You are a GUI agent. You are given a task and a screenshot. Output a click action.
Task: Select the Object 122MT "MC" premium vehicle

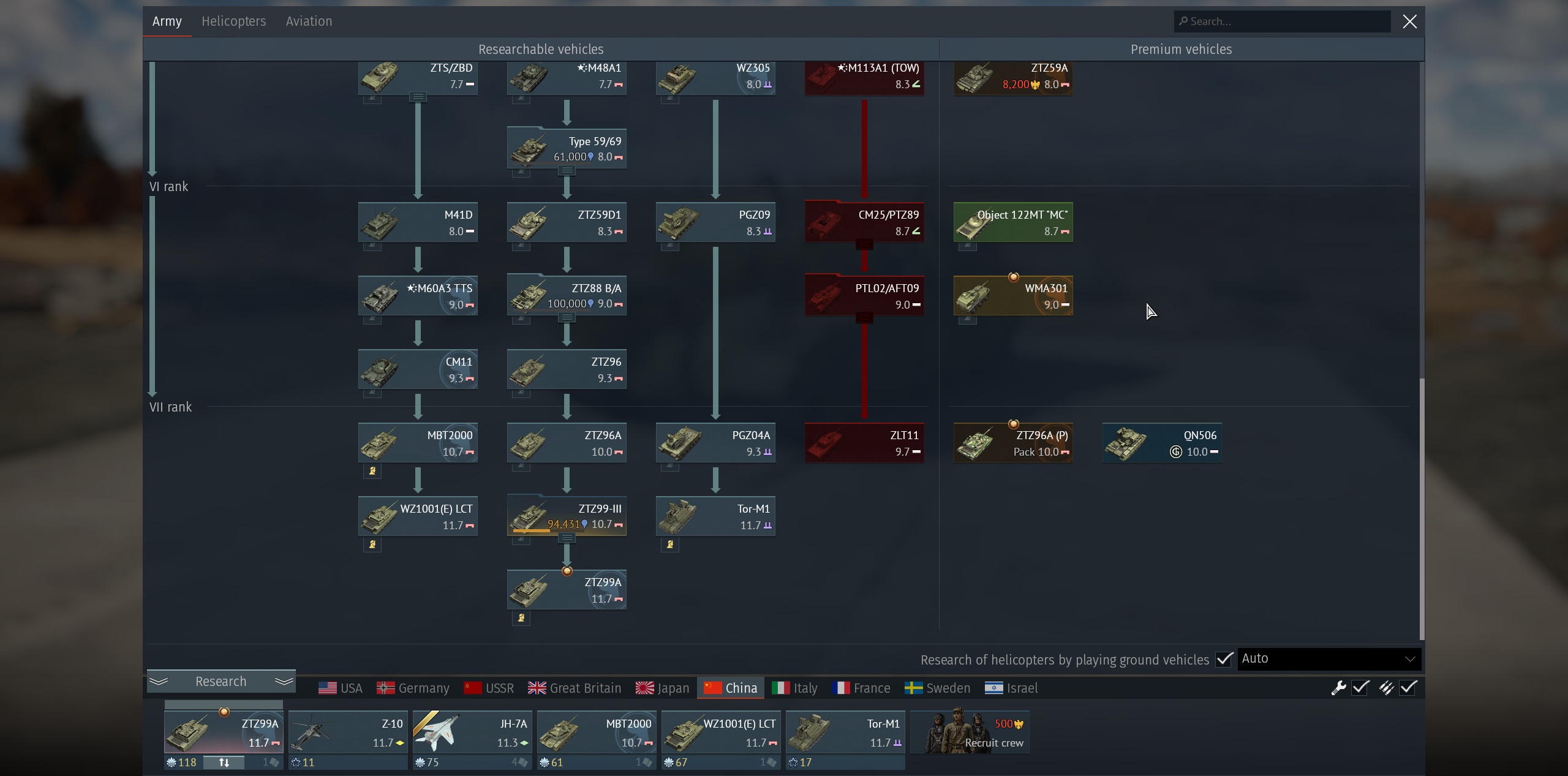click(x=1013, y=222)
